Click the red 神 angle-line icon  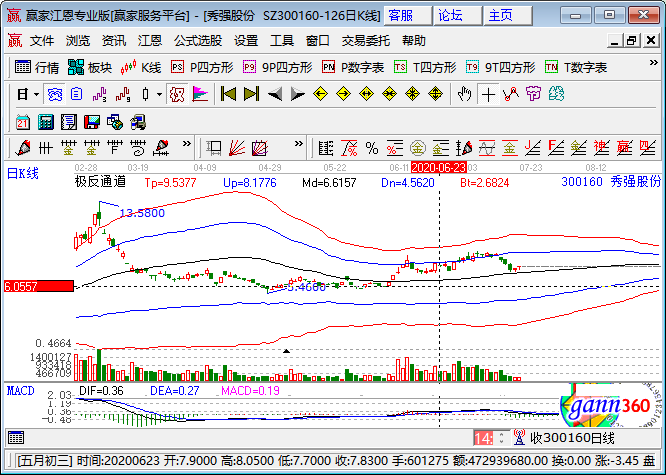point(601,148)
